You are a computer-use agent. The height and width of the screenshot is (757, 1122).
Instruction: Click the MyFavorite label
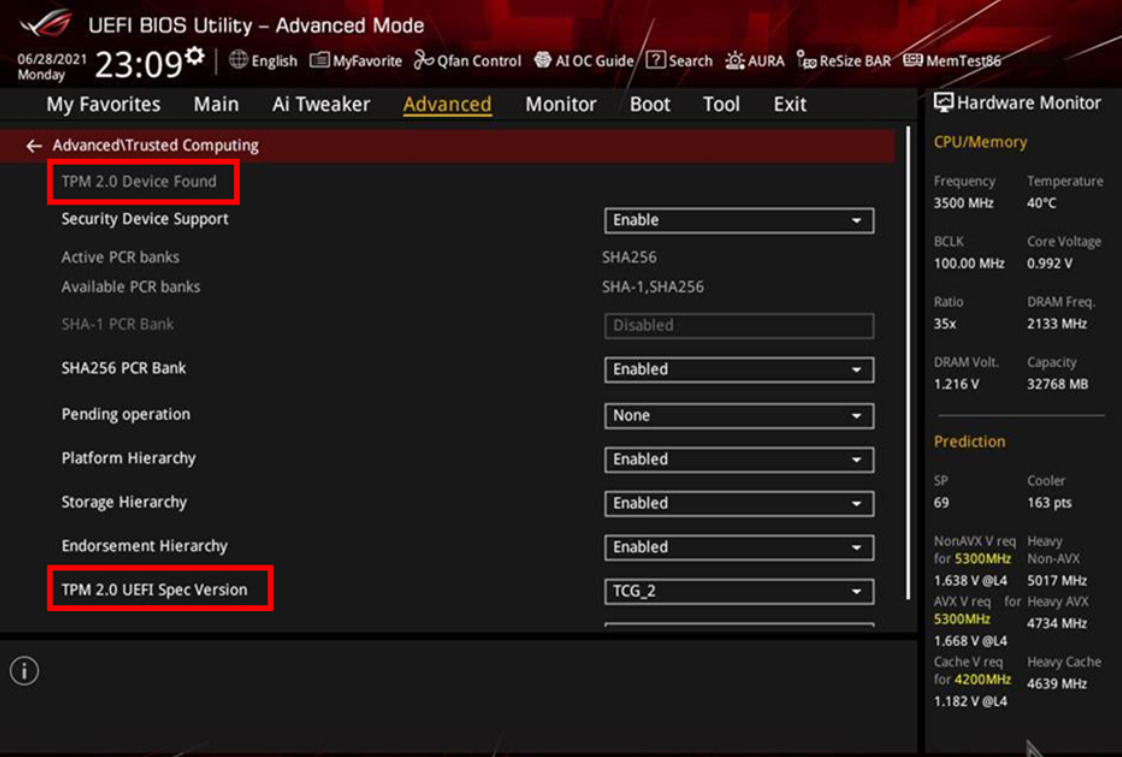(x=367, y=61)
